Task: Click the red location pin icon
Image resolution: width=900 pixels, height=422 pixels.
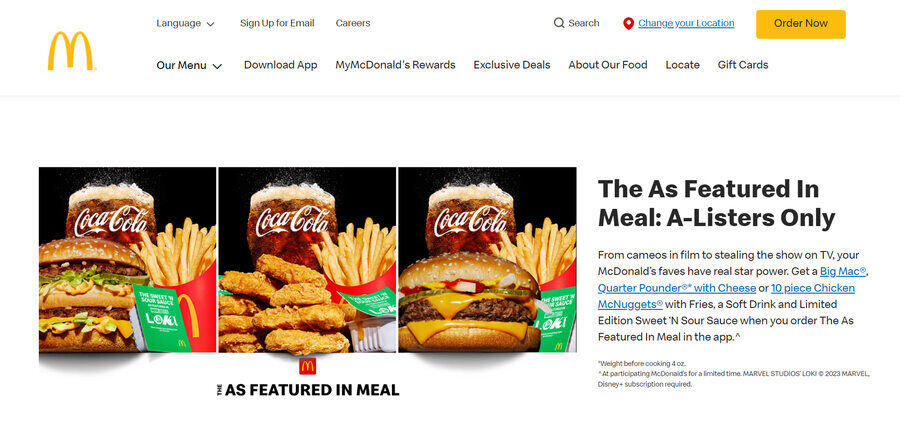Action: [x=629, y=24]
